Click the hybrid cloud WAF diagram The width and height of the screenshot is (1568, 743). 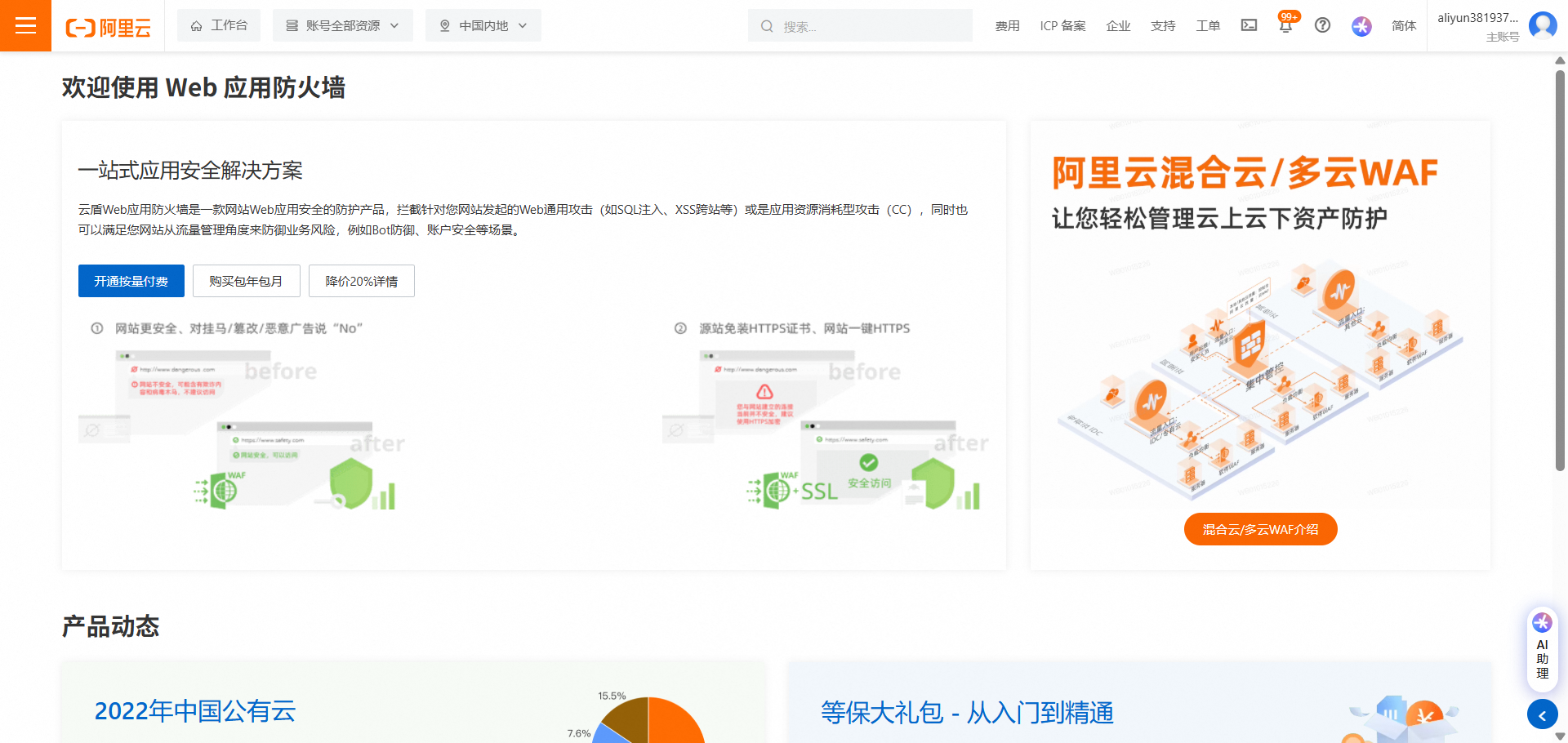coord(1261,380)
